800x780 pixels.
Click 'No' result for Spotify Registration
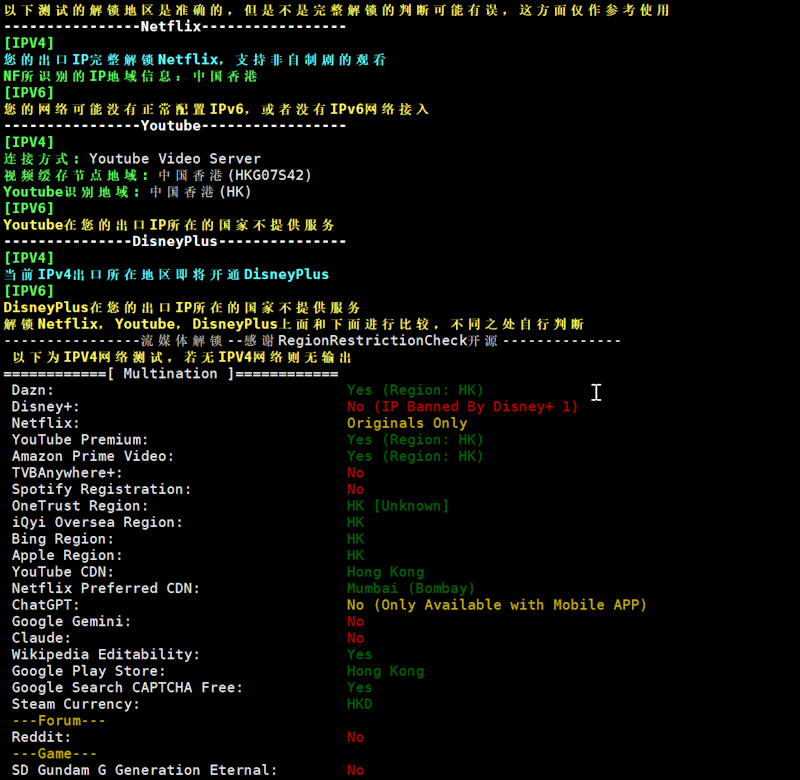point(355,489)
